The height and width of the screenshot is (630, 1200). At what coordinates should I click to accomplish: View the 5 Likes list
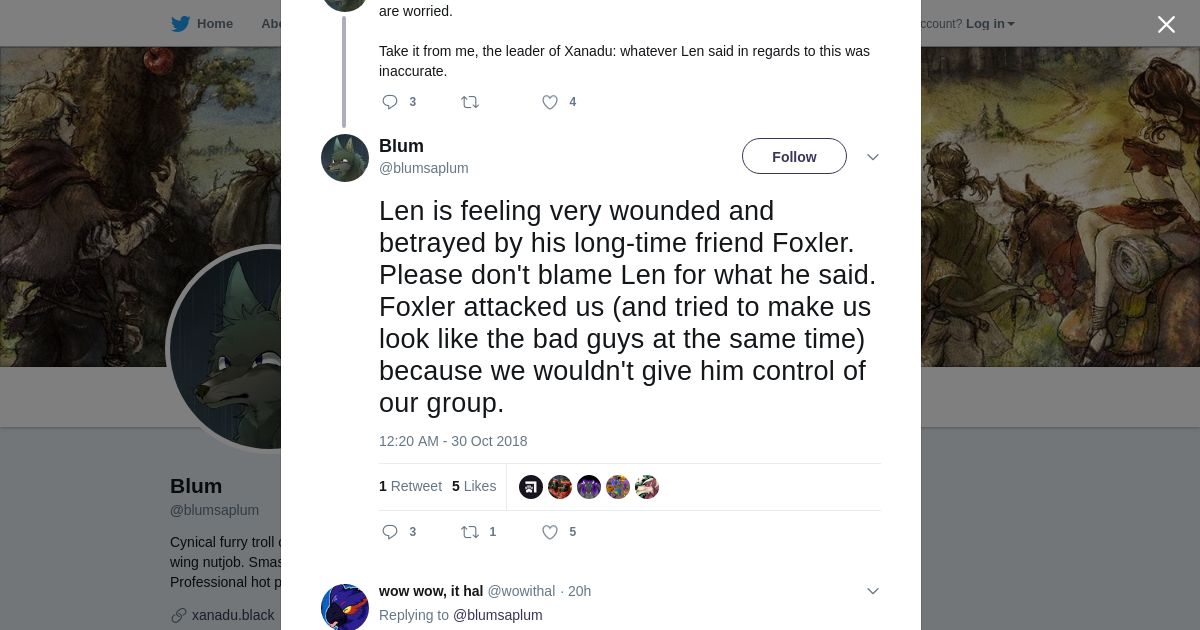tap(474, 486)
